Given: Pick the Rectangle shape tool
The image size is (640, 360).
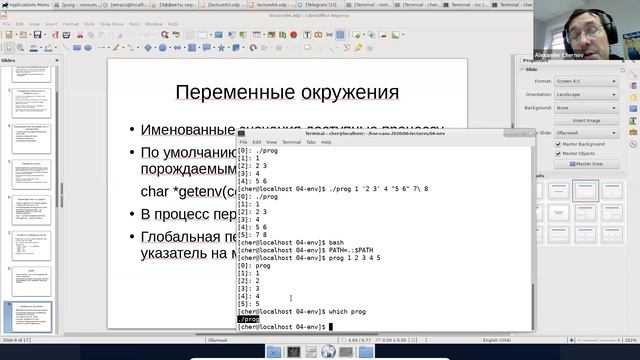Looking at the screenshot, I should [77, 48].
